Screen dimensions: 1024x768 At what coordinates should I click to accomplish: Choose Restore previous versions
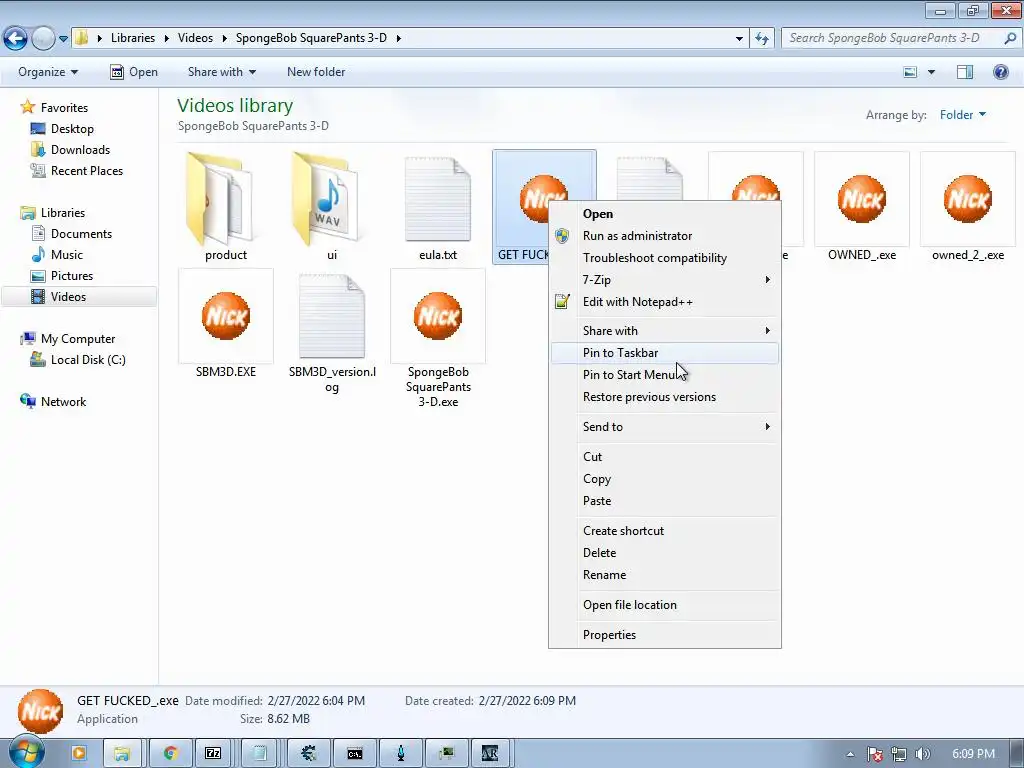(x=665, y=397)
